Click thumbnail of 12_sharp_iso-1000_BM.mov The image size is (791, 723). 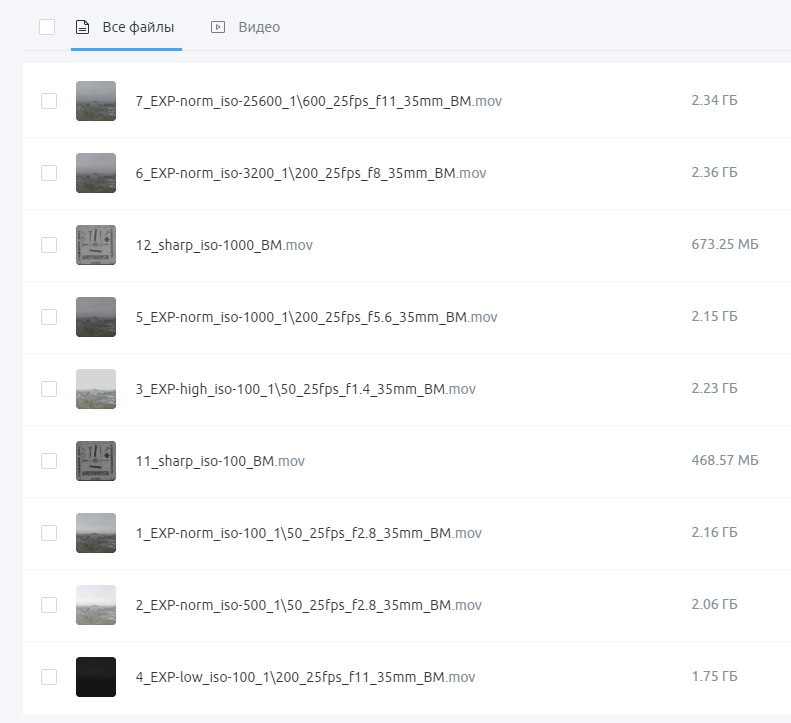pyautogui.click(x=96, y=245)
